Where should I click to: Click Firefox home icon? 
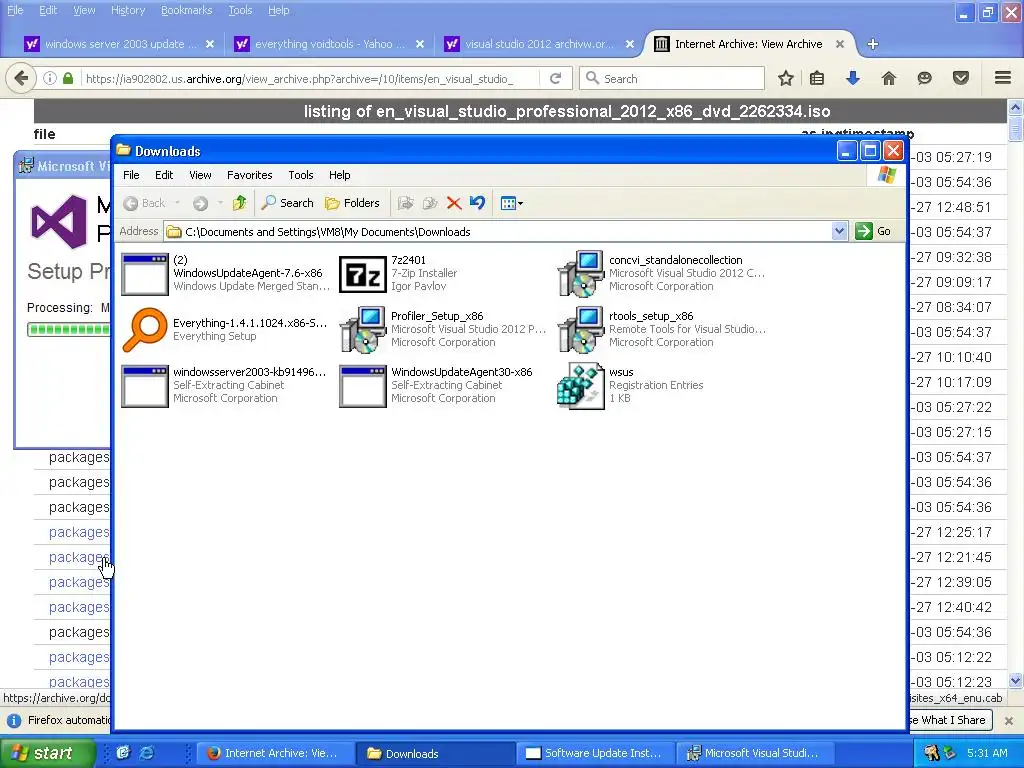pos(888,78)
